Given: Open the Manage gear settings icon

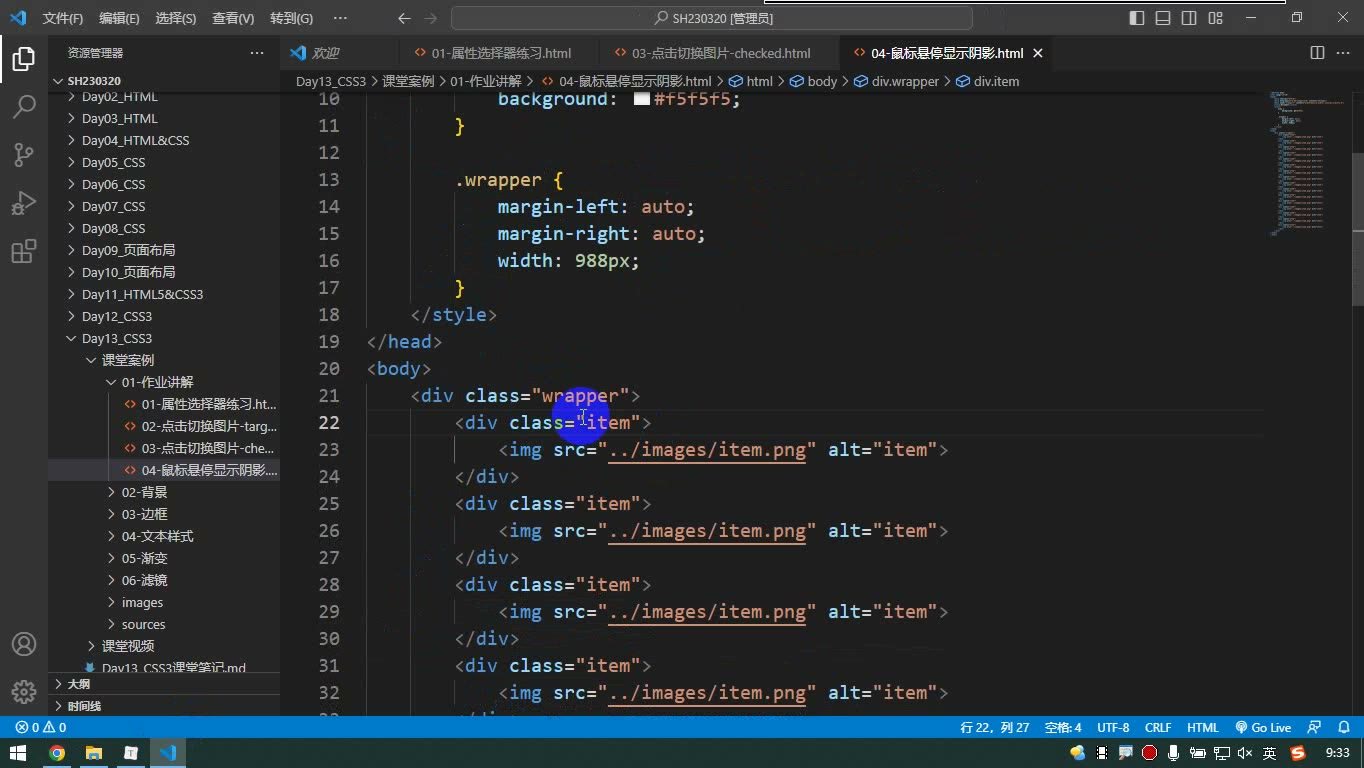Looking at the screenshot, I should tap(24, 692).
